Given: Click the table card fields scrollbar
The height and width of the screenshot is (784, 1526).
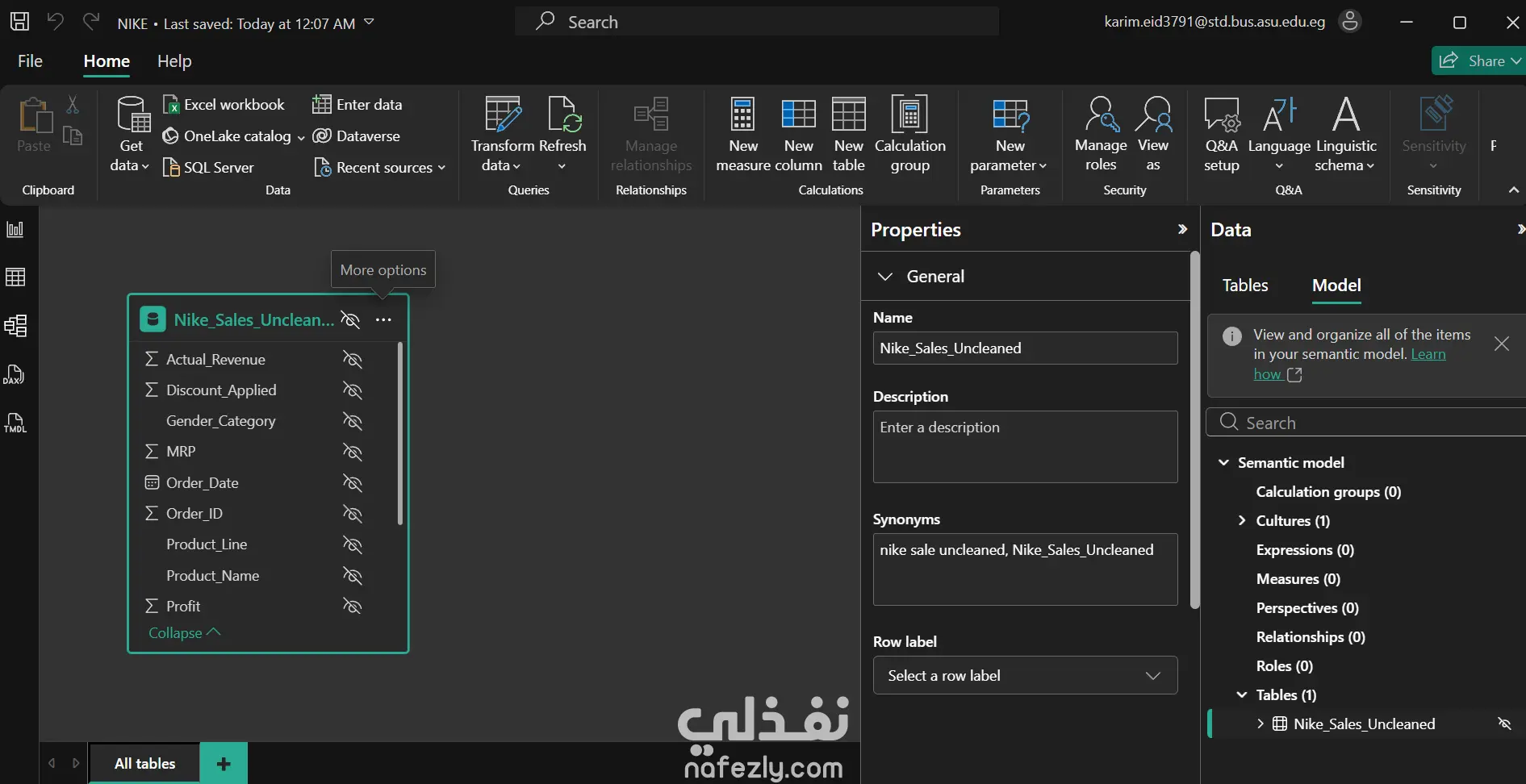Looking at the screenshot, I should click(x=399, y=434).
